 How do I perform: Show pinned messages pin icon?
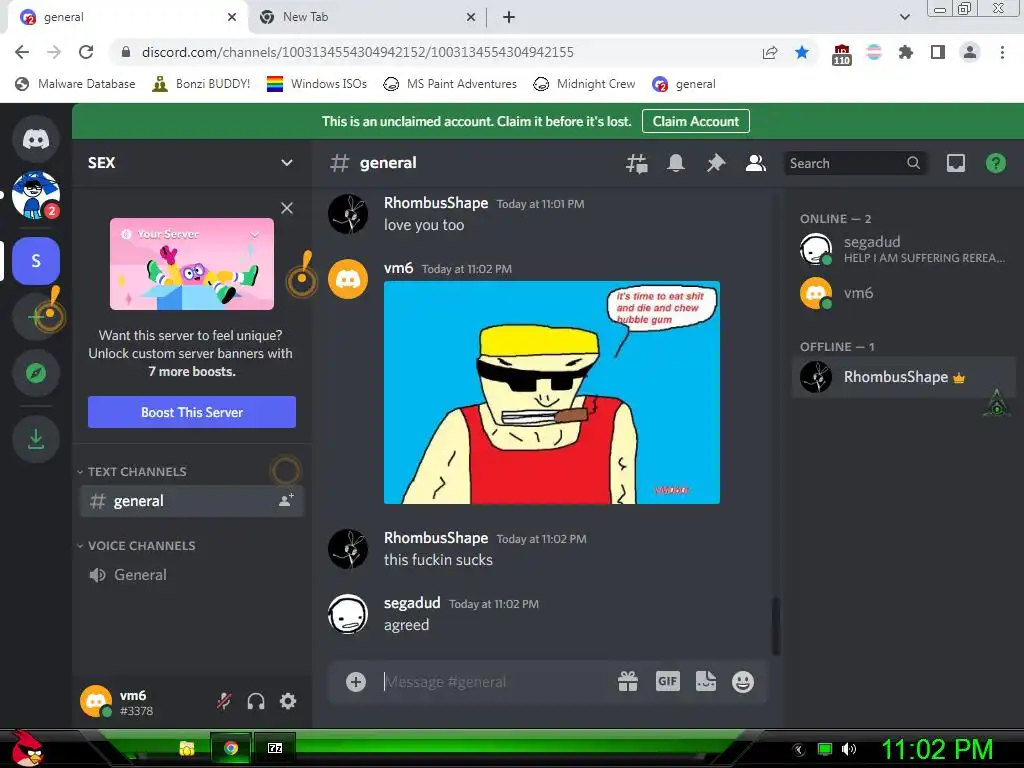pyautogui.click(x=716, y=163)
